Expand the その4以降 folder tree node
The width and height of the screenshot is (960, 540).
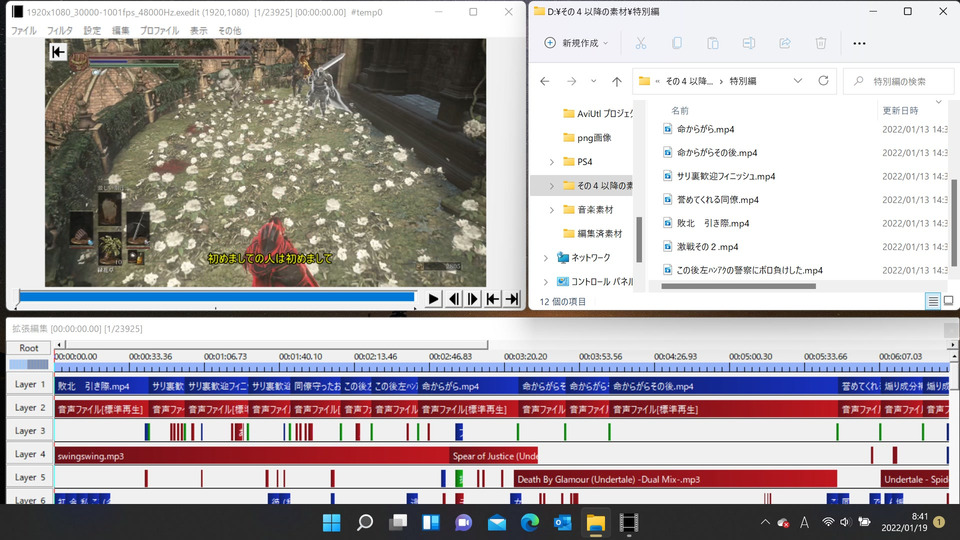point(552,186)
